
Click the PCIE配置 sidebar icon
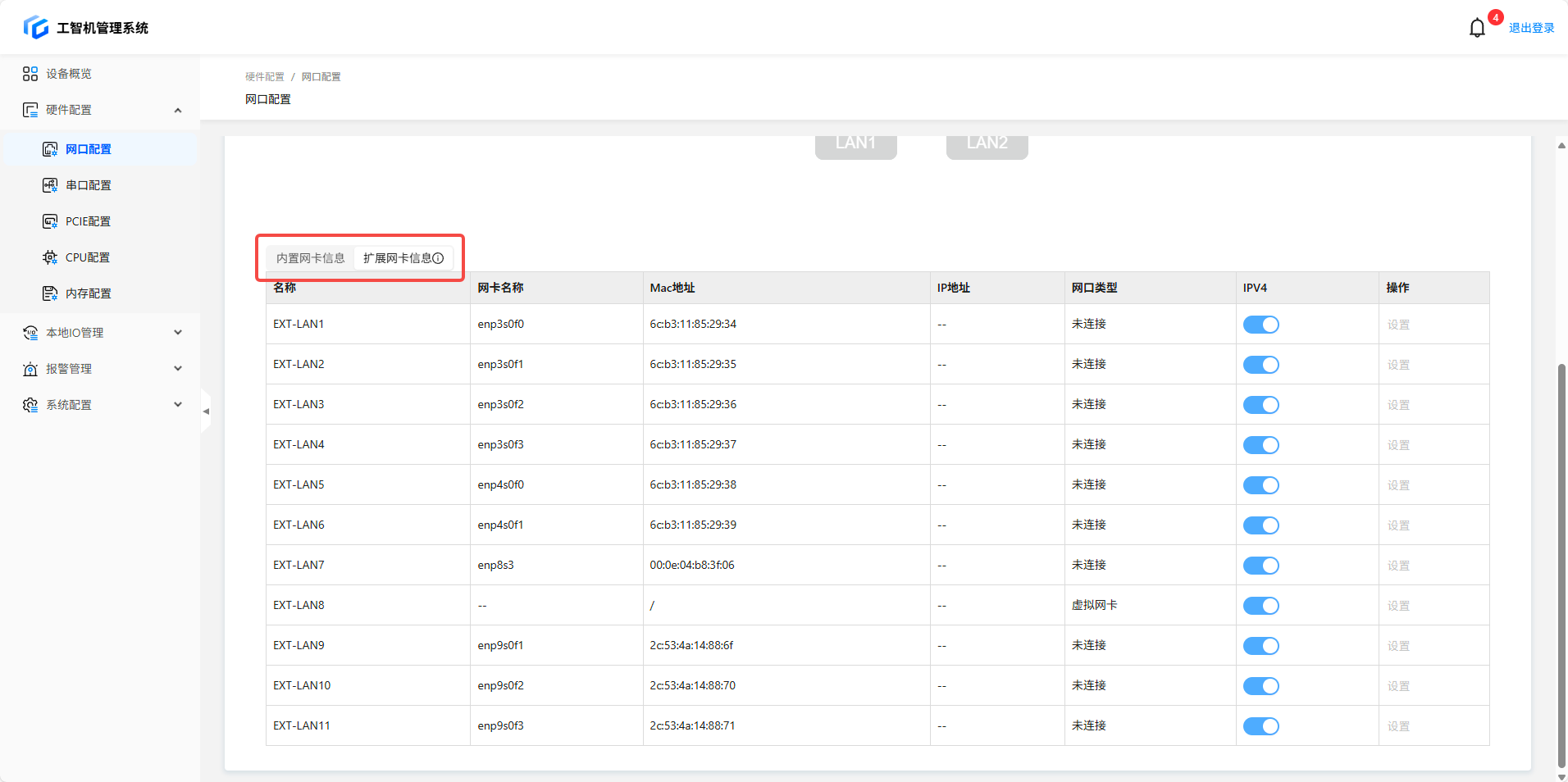tap(50, 221)
